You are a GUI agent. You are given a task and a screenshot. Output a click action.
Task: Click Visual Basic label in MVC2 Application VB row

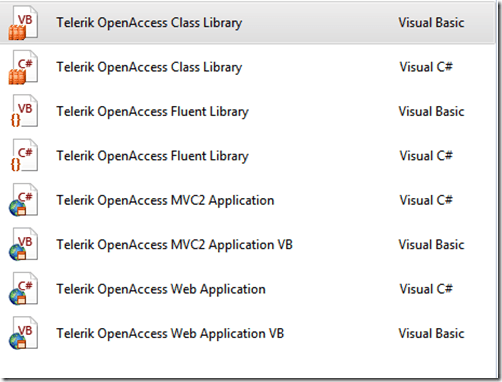(x=431, y=244)
